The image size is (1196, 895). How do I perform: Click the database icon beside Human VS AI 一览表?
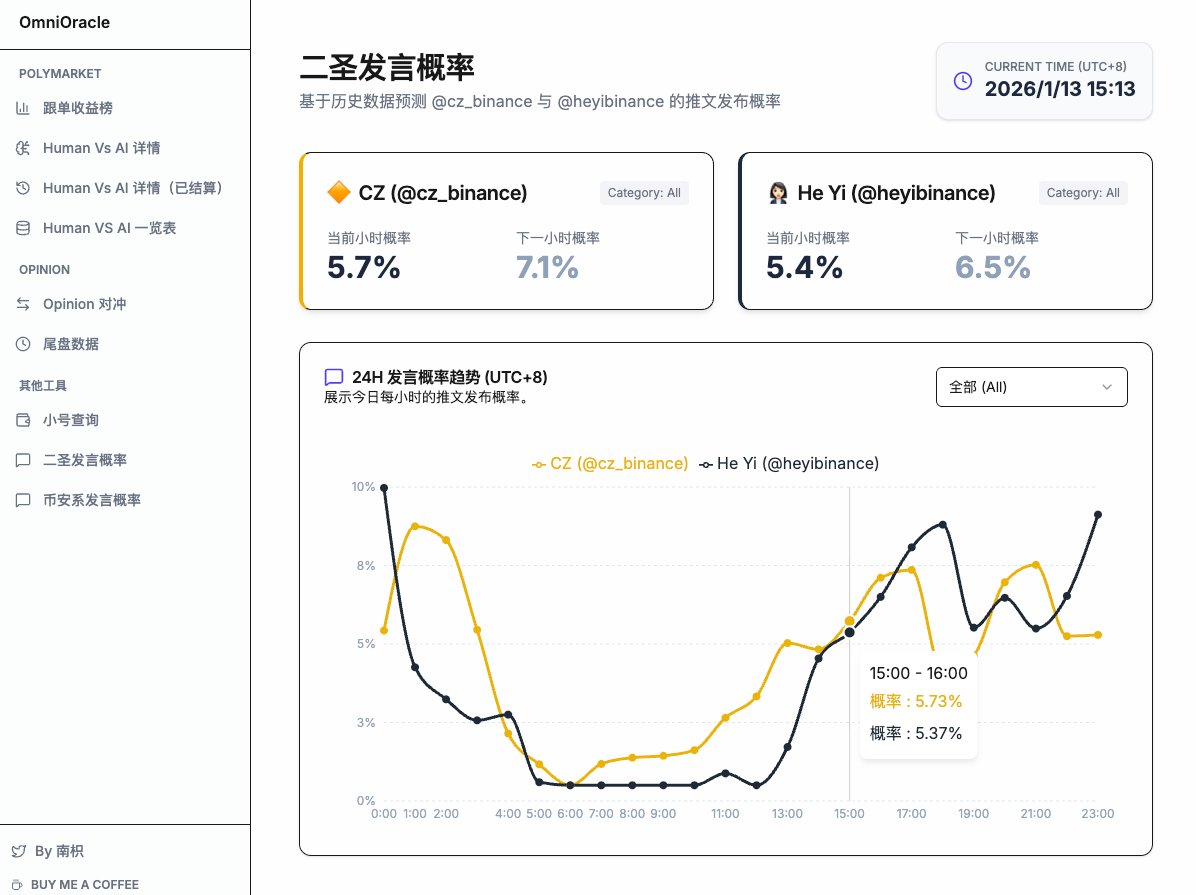[x=23, y=228]
